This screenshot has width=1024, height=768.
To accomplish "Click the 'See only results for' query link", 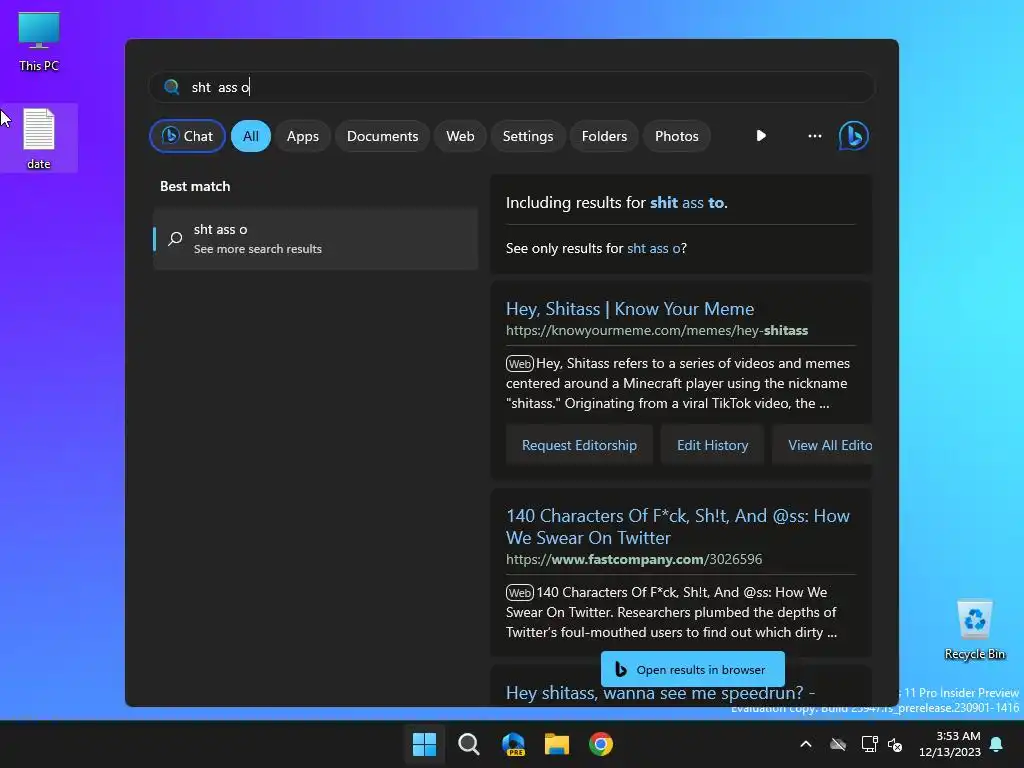I will point(653,248).
